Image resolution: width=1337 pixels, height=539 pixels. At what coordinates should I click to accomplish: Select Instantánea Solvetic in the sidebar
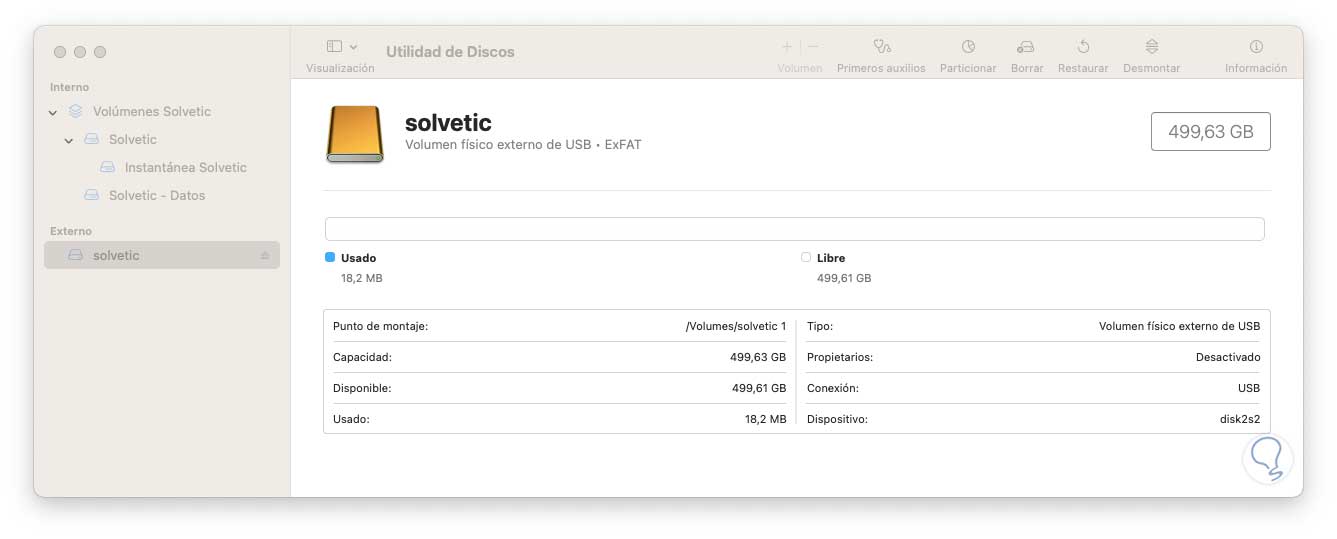[185, 168]
